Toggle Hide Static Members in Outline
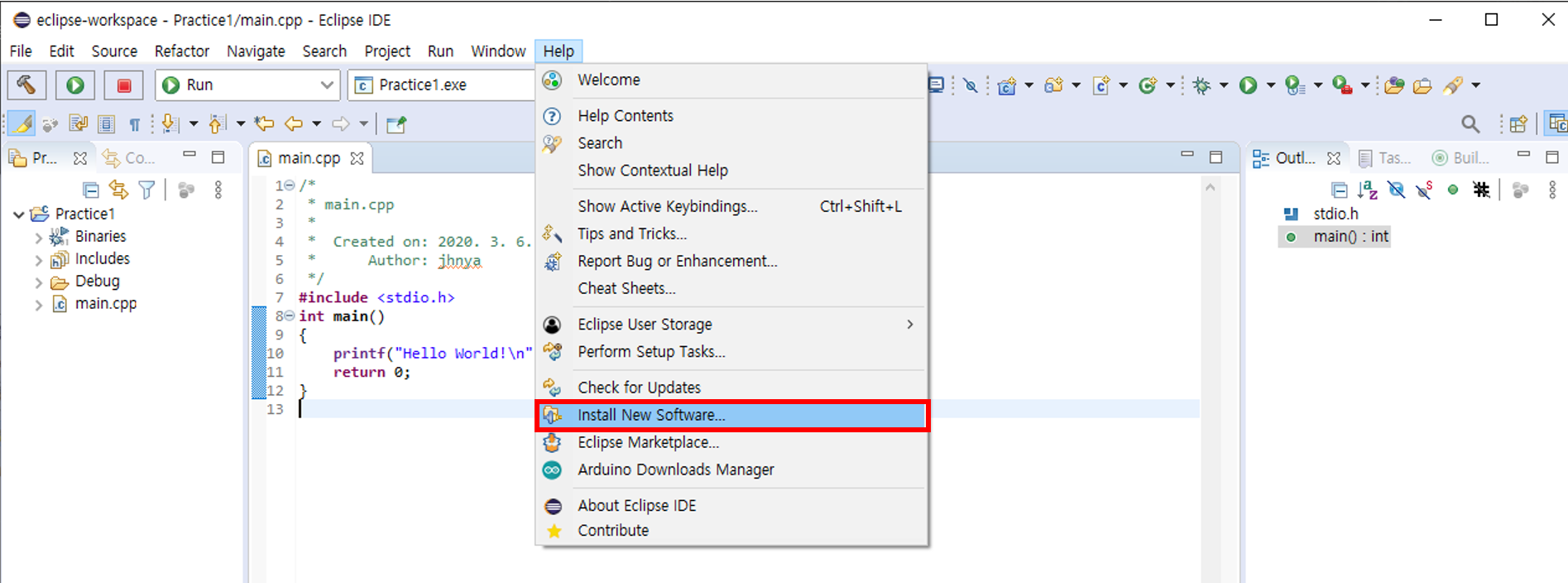The image size is (1568, 583). coord(1425,190)
